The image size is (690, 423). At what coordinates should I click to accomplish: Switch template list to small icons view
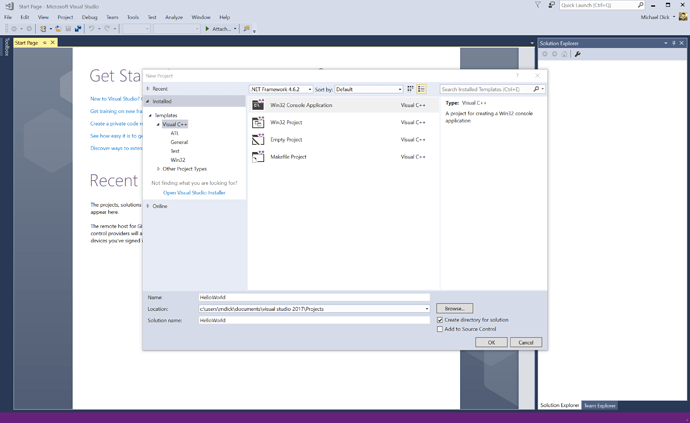pyautogui.click(x=410, y=89)
